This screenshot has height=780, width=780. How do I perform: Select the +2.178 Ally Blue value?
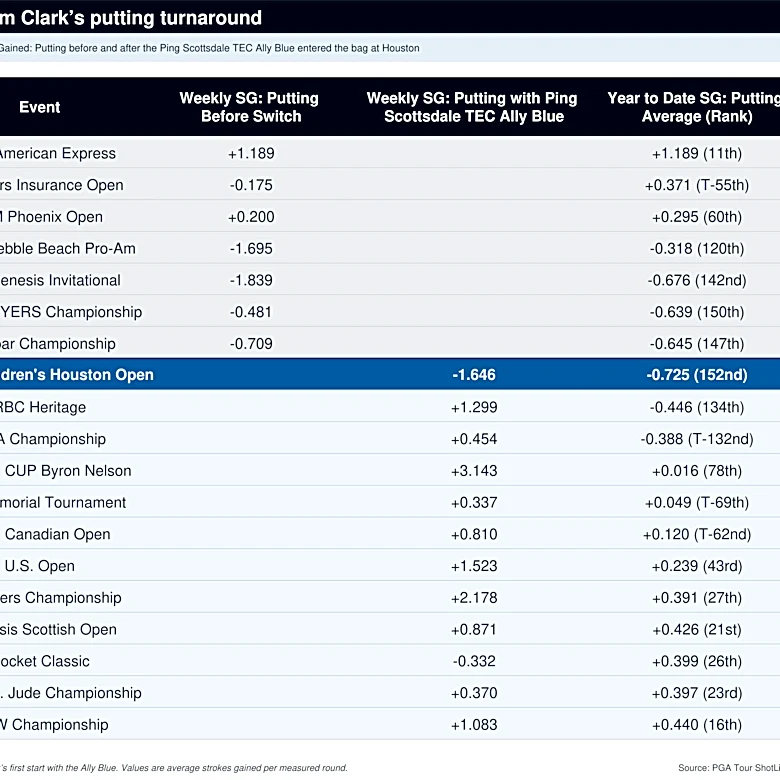point(474,598)
